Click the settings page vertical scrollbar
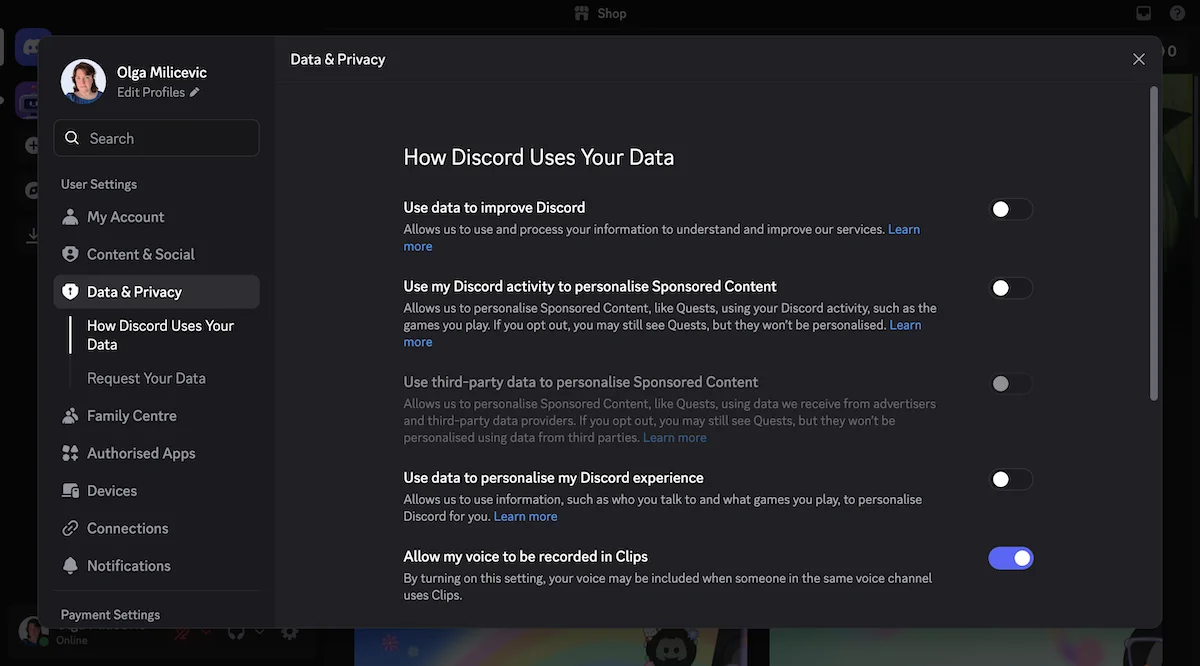The width and height of the screenshot is (1200, 666). point(1154,243)
